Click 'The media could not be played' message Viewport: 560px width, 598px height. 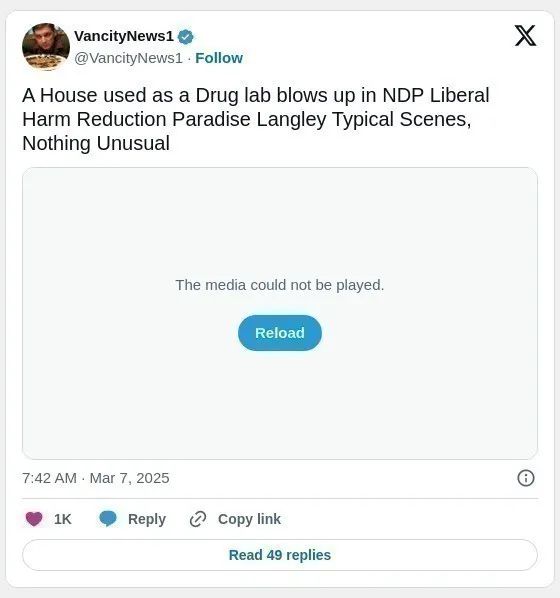point(280,285)
